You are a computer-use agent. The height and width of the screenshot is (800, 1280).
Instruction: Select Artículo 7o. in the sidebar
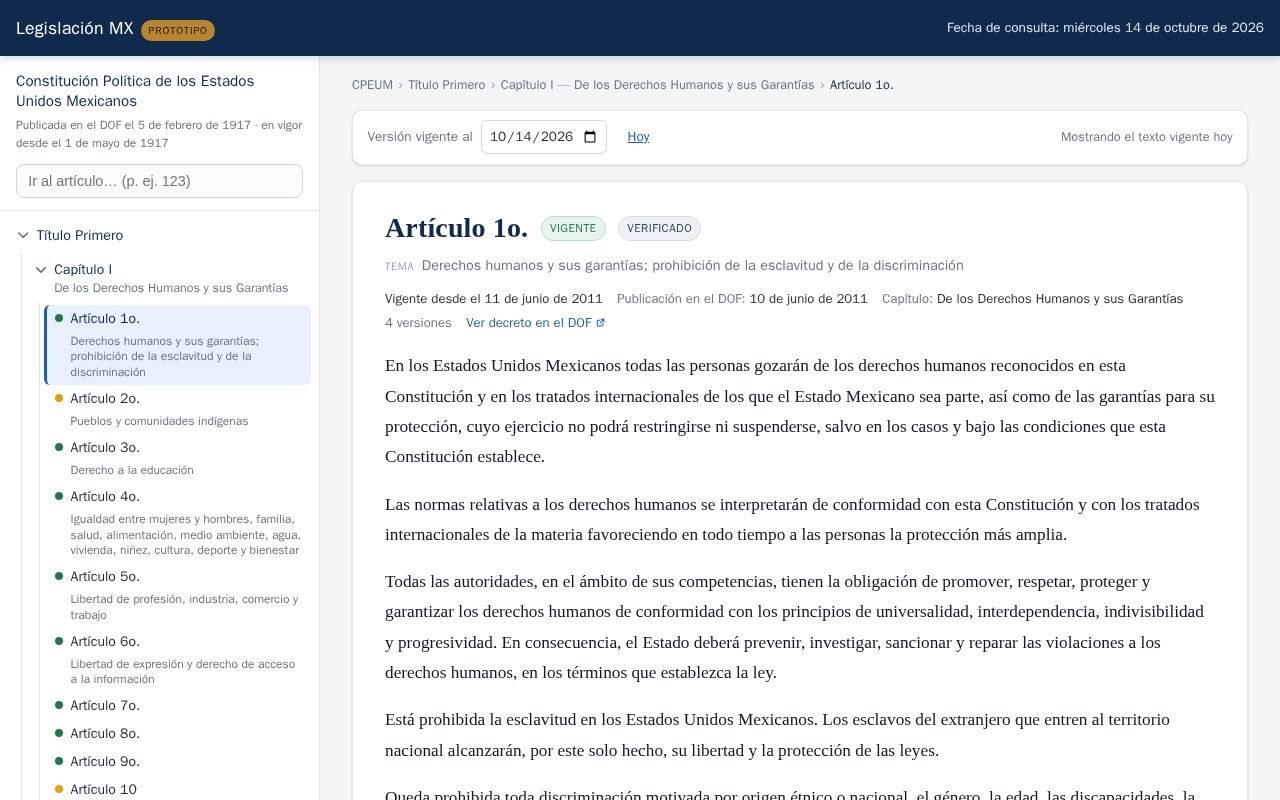click(x=178, y=706)
